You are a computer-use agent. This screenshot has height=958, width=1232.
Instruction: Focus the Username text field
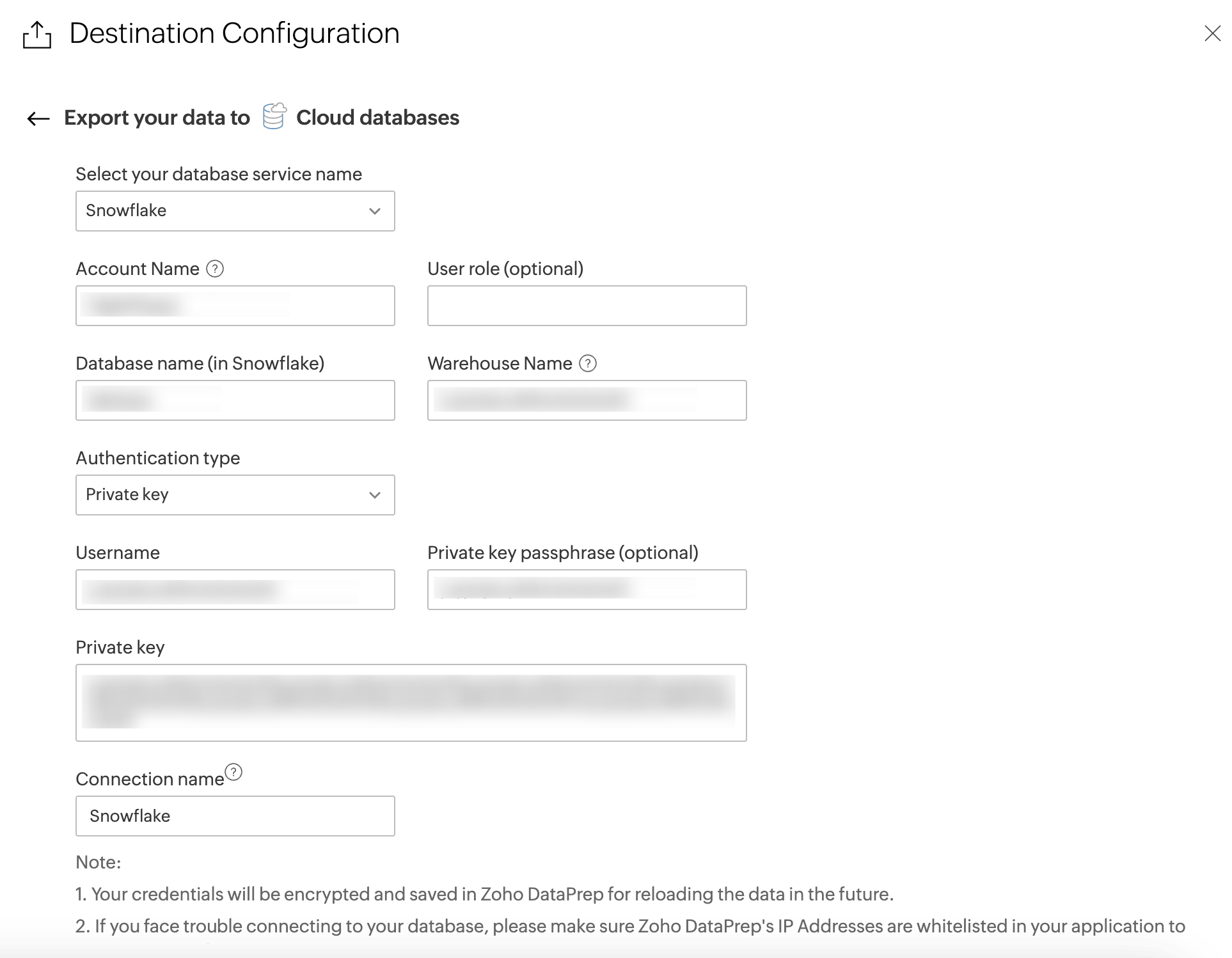click(x=235, y=590)
